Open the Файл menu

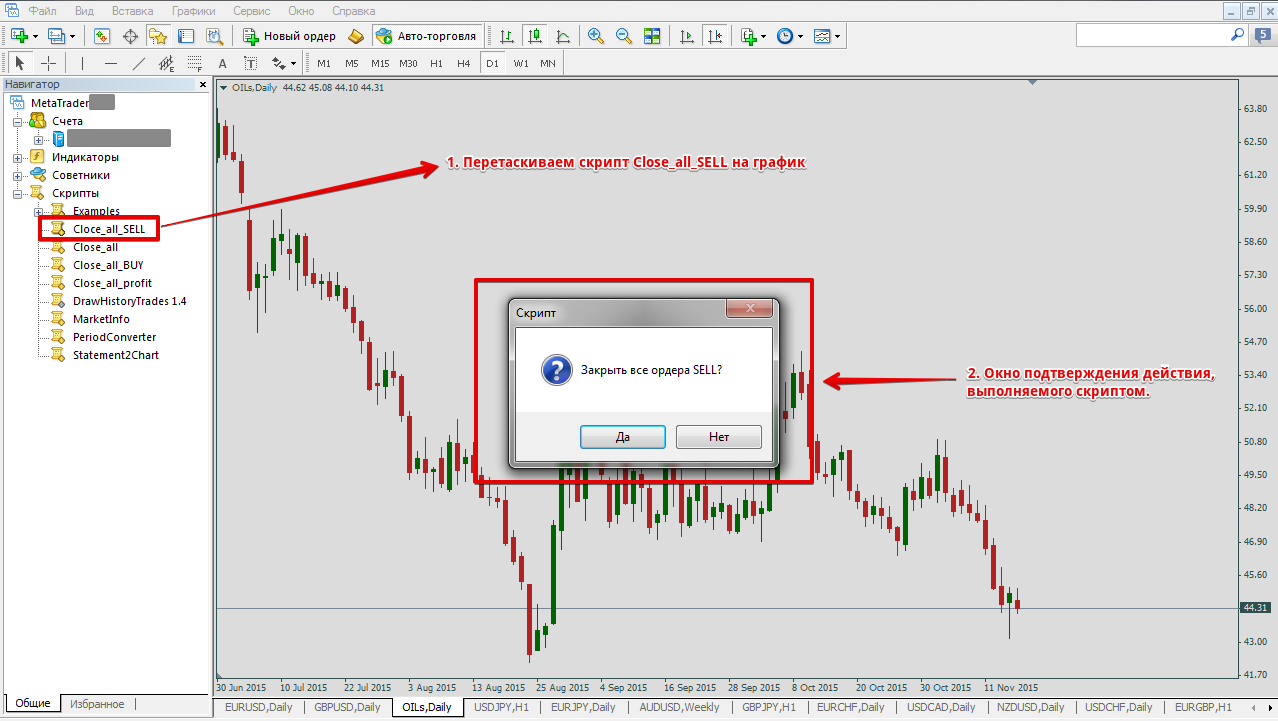(x=42, y=10)
